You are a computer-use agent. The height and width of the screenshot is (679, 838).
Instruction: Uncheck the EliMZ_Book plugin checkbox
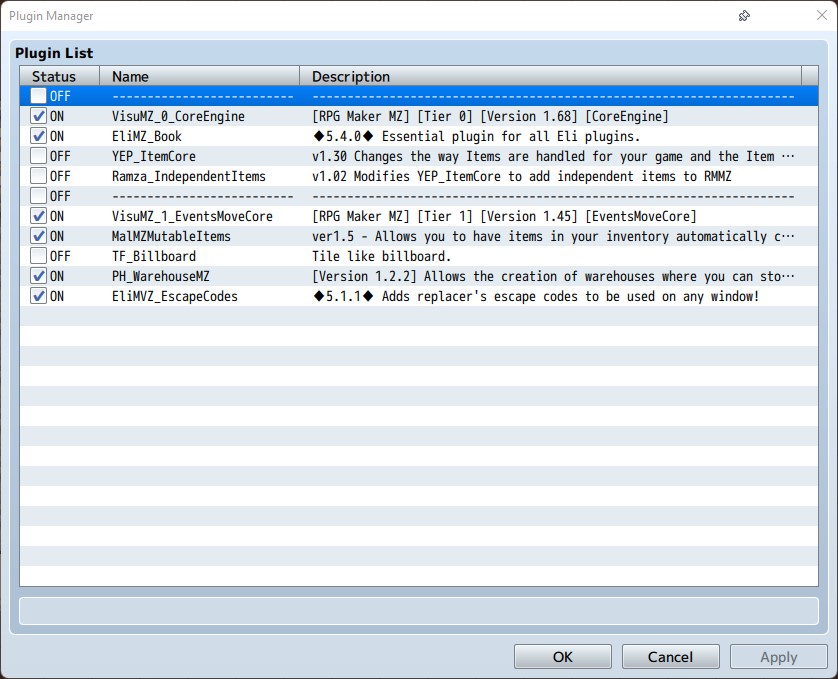click(x=38, y=136)
